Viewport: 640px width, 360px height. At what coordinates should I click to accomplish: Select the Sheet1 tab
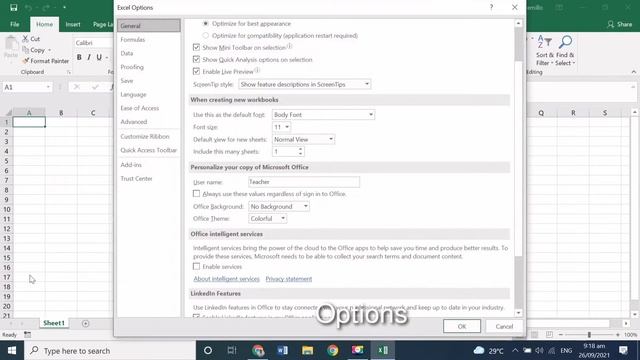coord(54,323)
